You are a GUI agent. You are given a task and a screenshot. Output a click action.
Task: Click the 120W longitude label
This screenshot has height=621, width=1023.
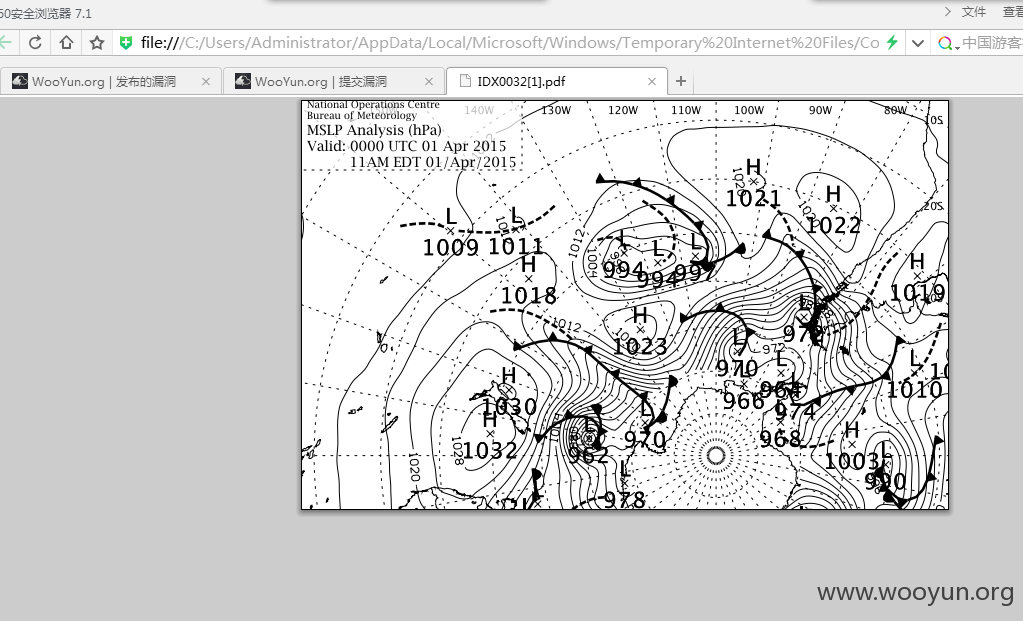point(623,110)
